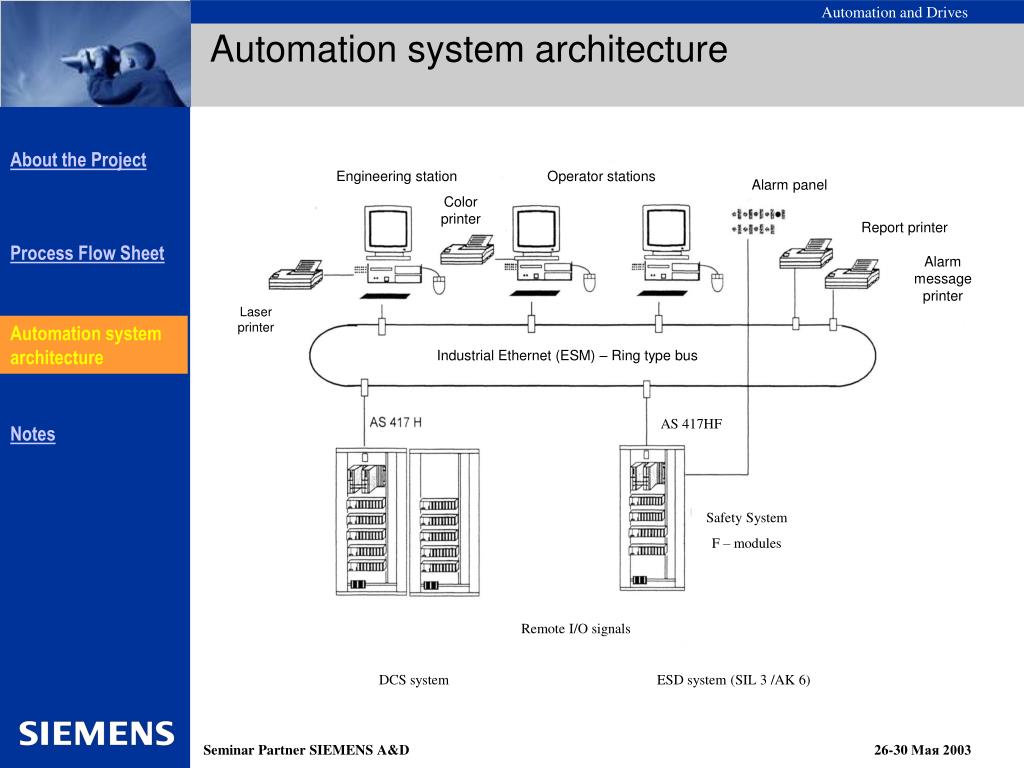Screen dimensions: 1024x768
Task: Click the 'AS 417HF' label
Action: pos(691,424)
